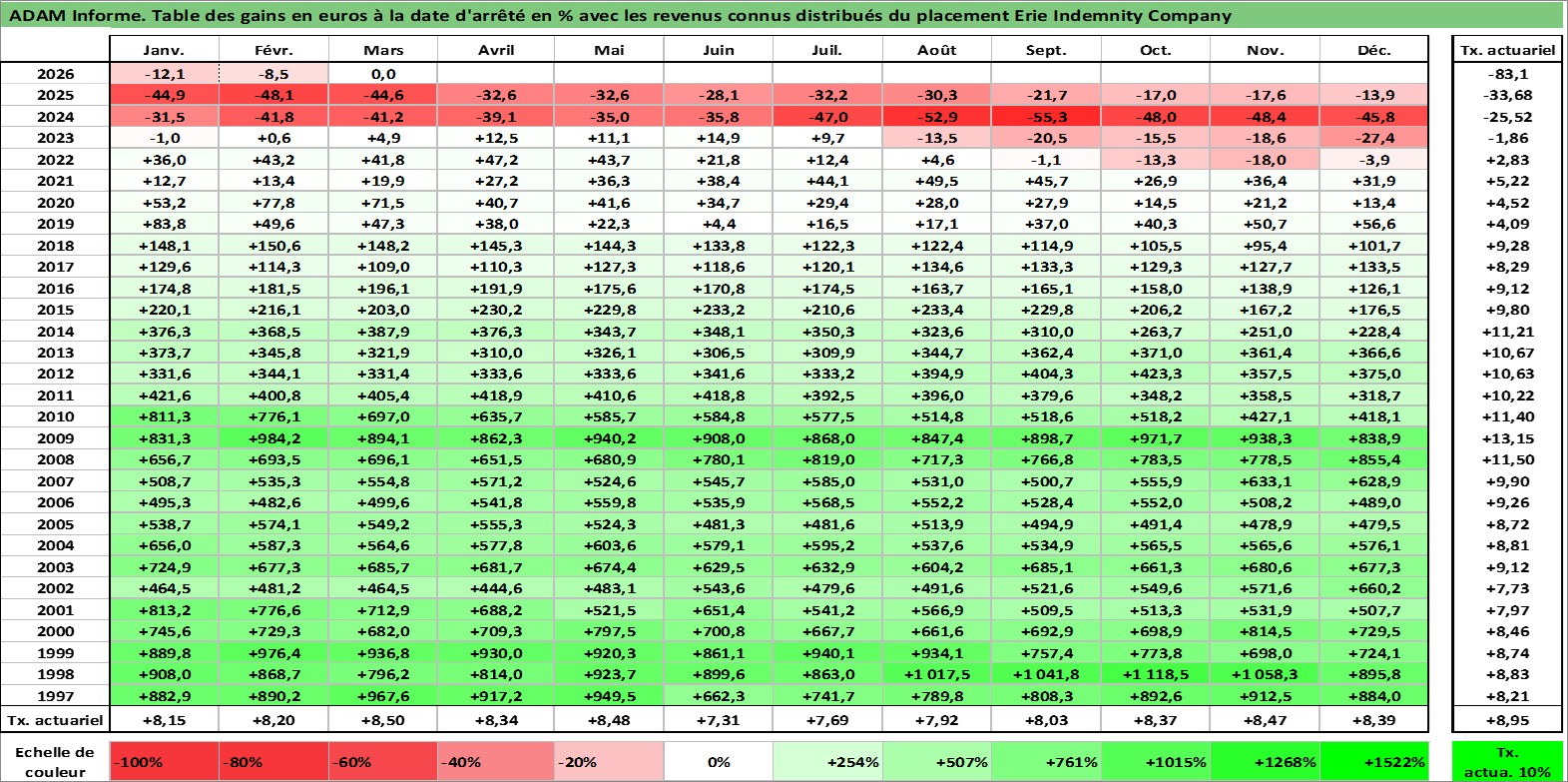1568x782 pixels.
Task: Select the Mai column header
Action: pyautogui.click(x=609, y=50)
